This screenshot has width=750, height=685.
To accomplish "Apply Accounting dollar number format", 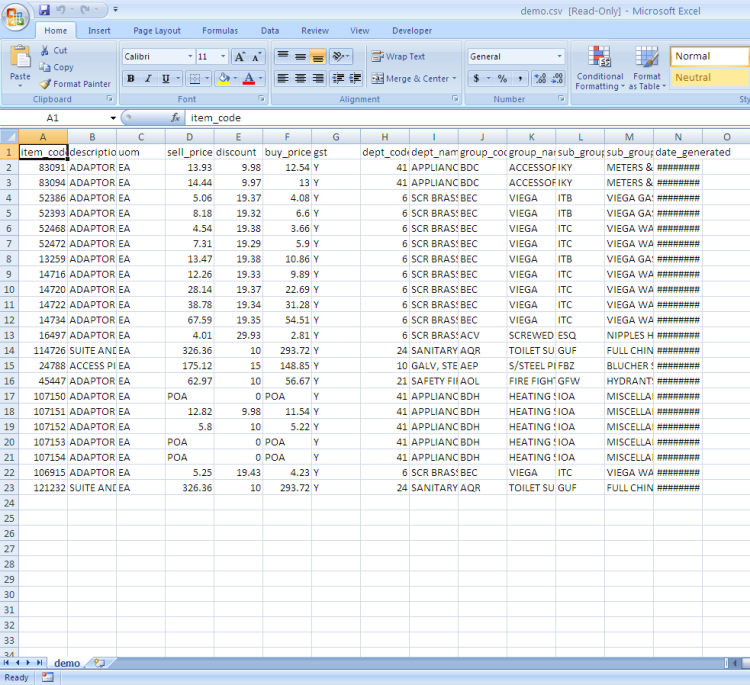I will click(x=476, y=78).
